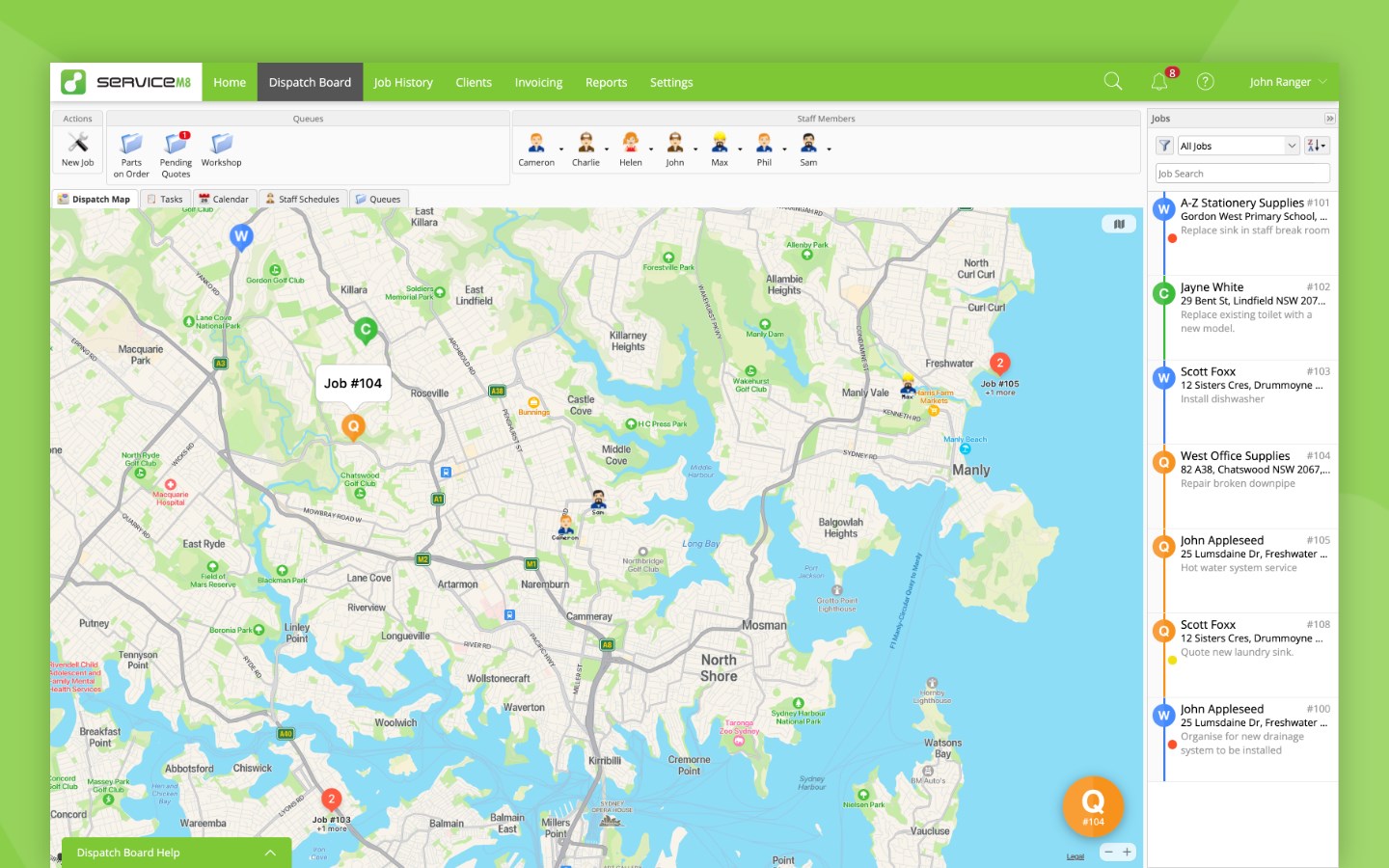Open Reports menu
Screen dimensions: 1389x868
pos(606,82)
